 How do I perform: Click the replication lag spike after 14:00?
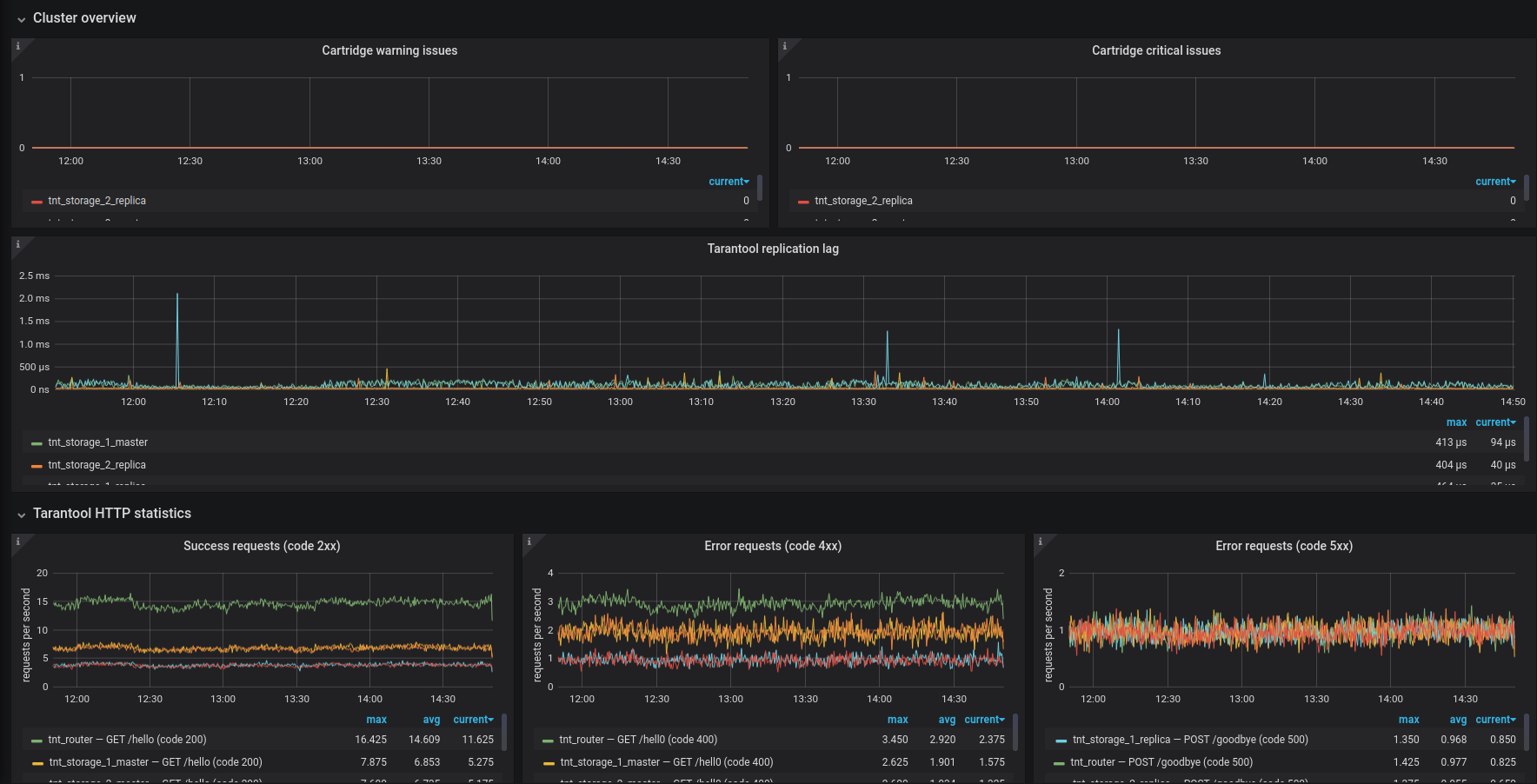click(x=1118, y=356)
